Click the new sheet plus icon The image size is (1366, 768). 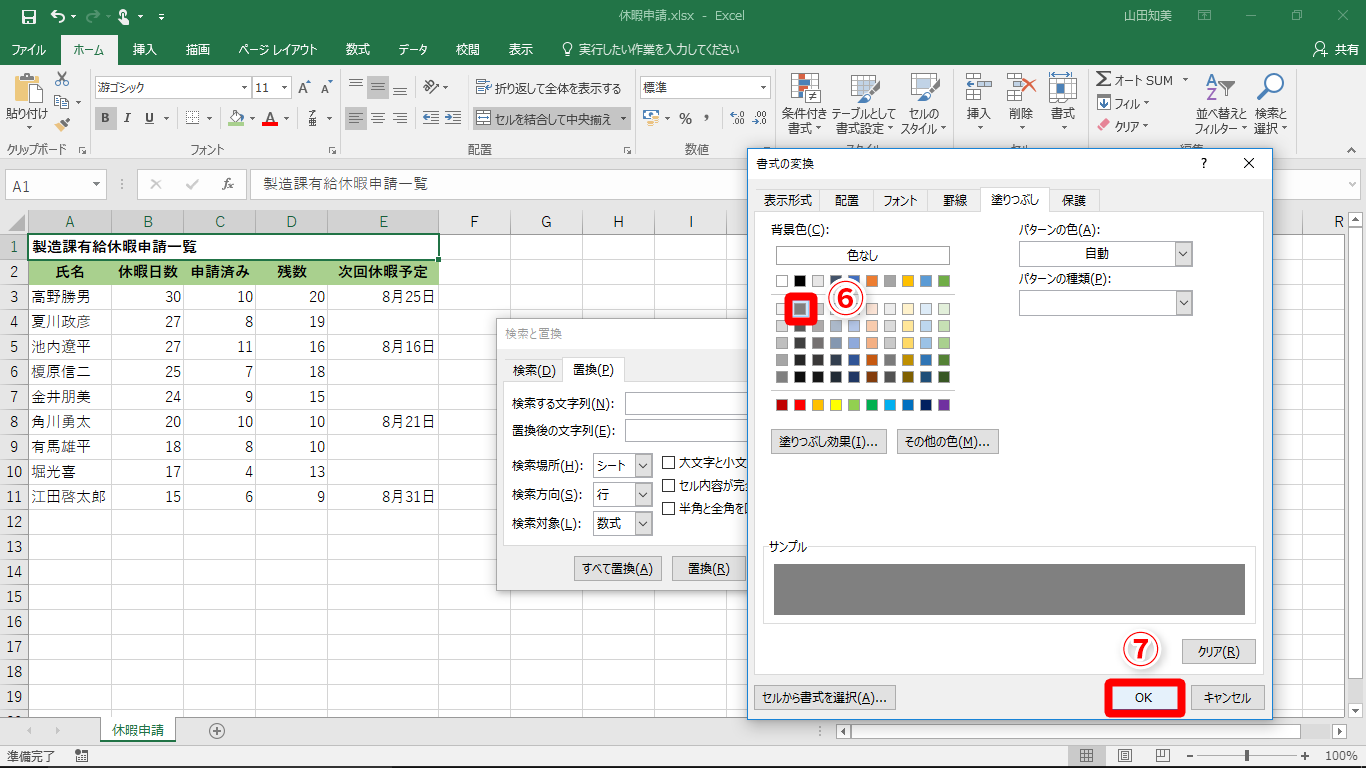point(217,731)
